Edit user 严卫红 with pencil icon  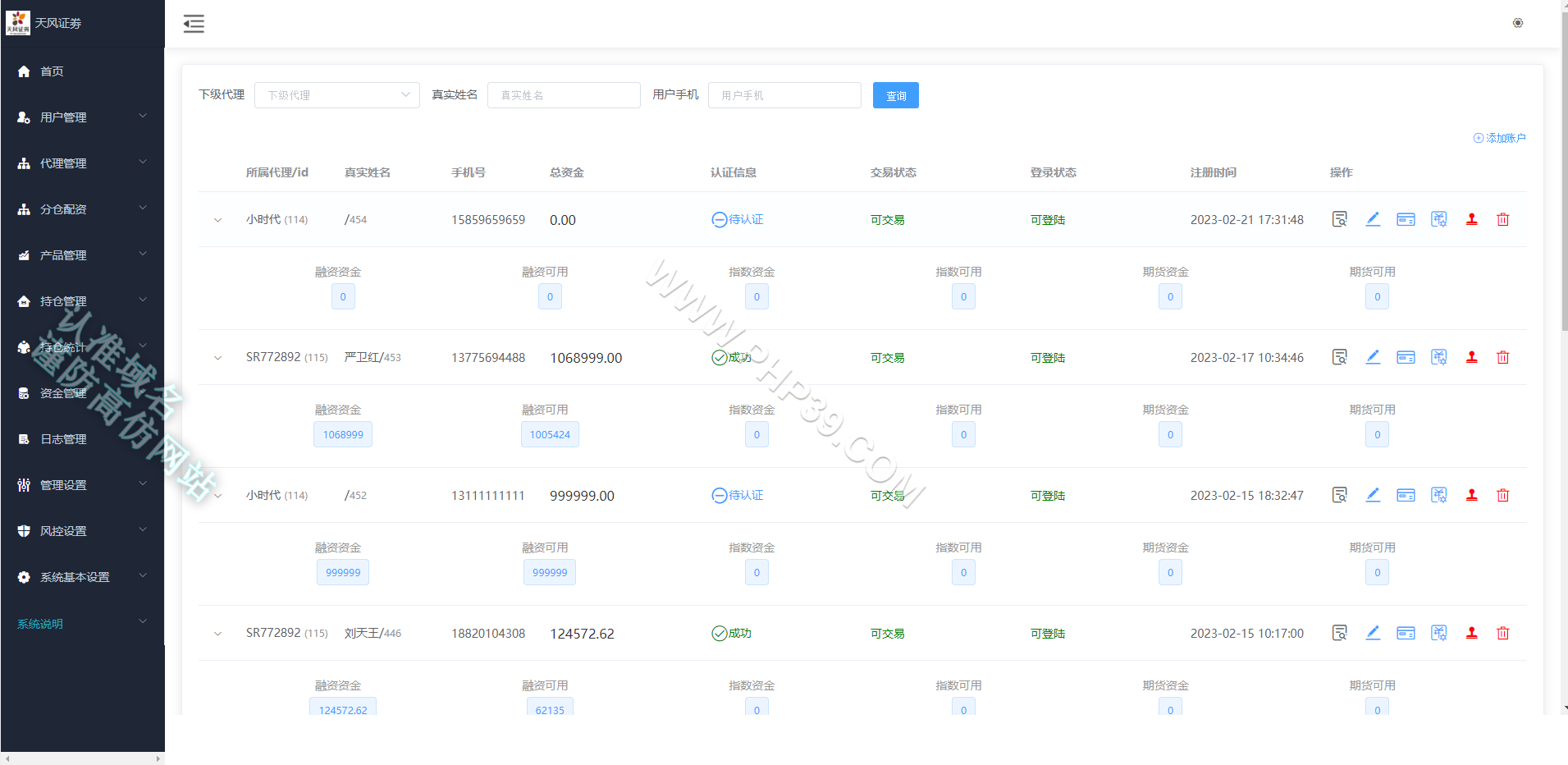point(1373,357)
